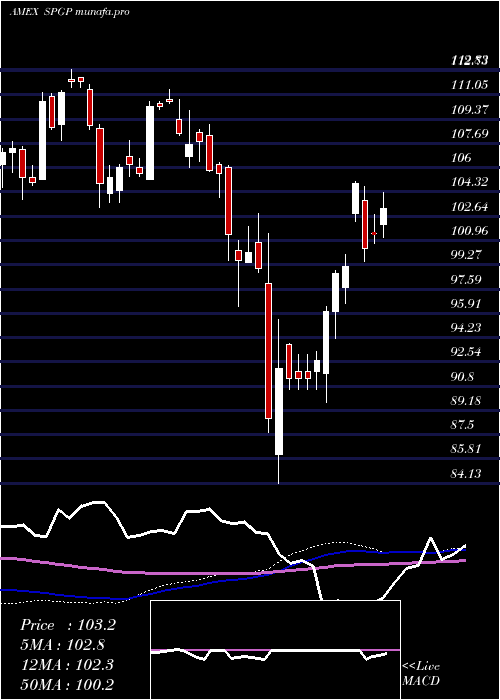This screenshot has width=500, height=700.
Task: Select the 94.23 price axis label
Action: [x=466, y=328]
